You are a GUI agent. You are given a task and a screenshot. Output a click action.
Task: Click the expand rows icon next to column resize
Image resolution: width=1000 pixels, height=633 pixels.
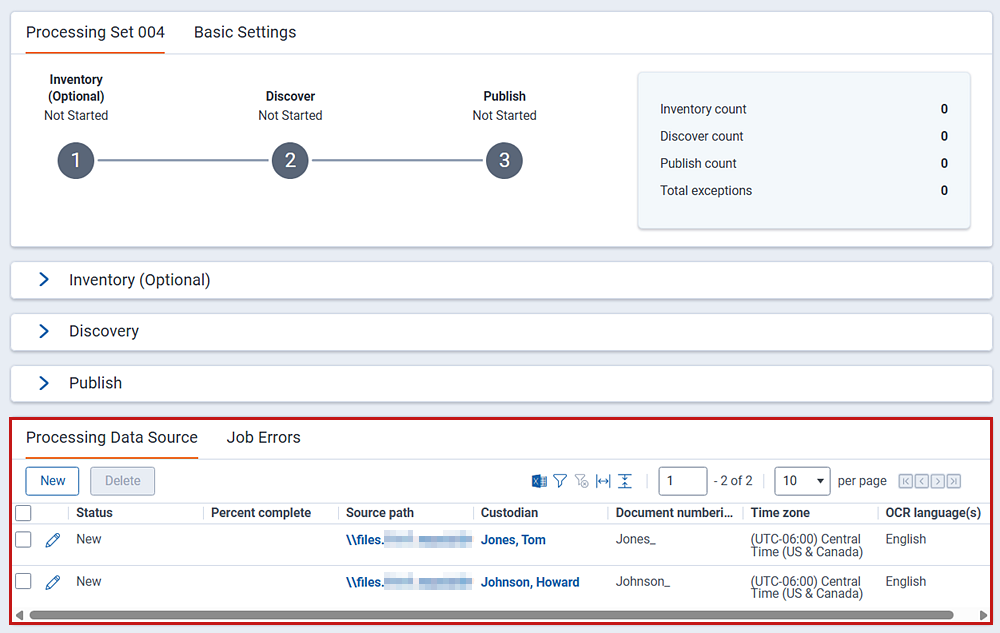coord(624,481)
